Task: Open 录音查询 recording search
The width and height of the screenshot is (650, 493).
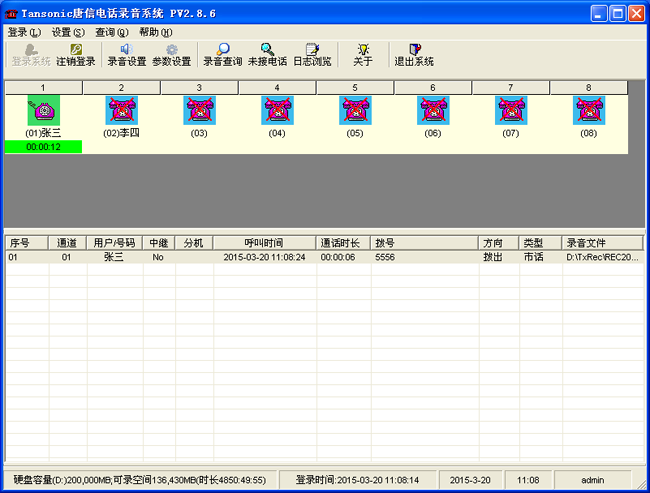Action: 223,54
